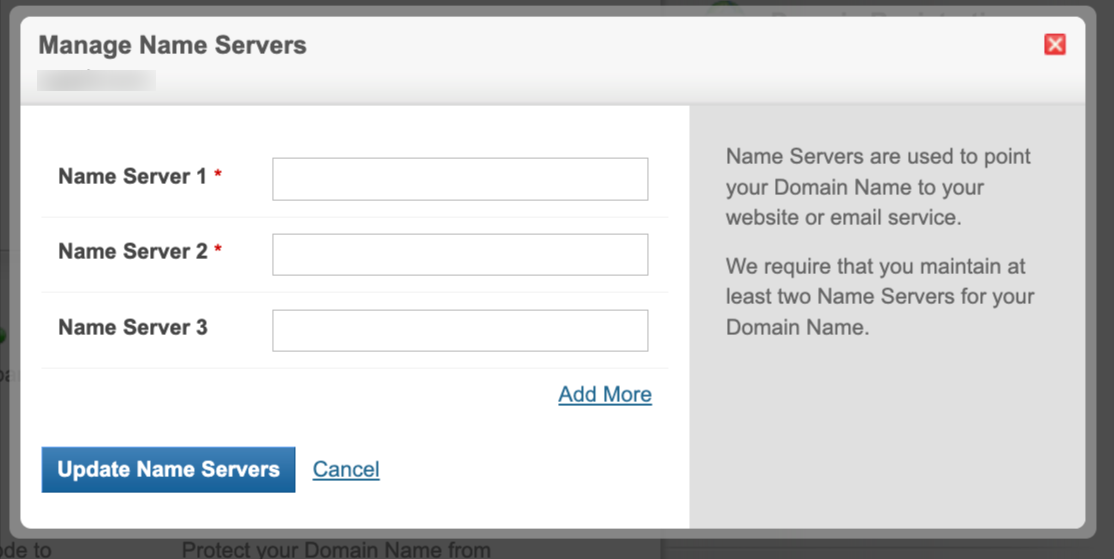This screenshot has width=1114, height=559.
Task: Click the empty gray area below the help text
Action: (886, 440)
